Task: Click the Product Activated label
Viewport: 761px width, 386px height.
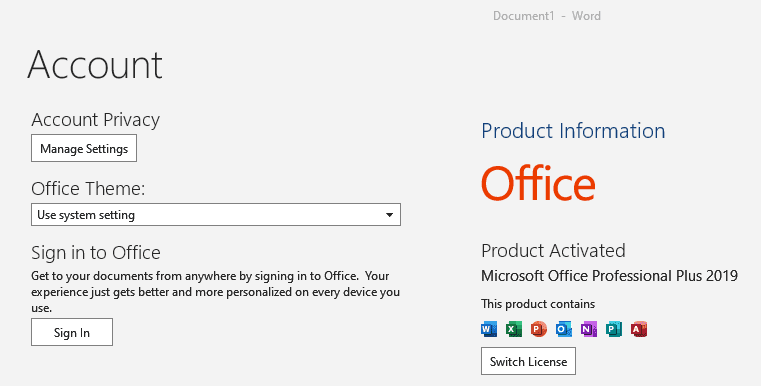Action: pyautogui.click(x=553, y=251)
